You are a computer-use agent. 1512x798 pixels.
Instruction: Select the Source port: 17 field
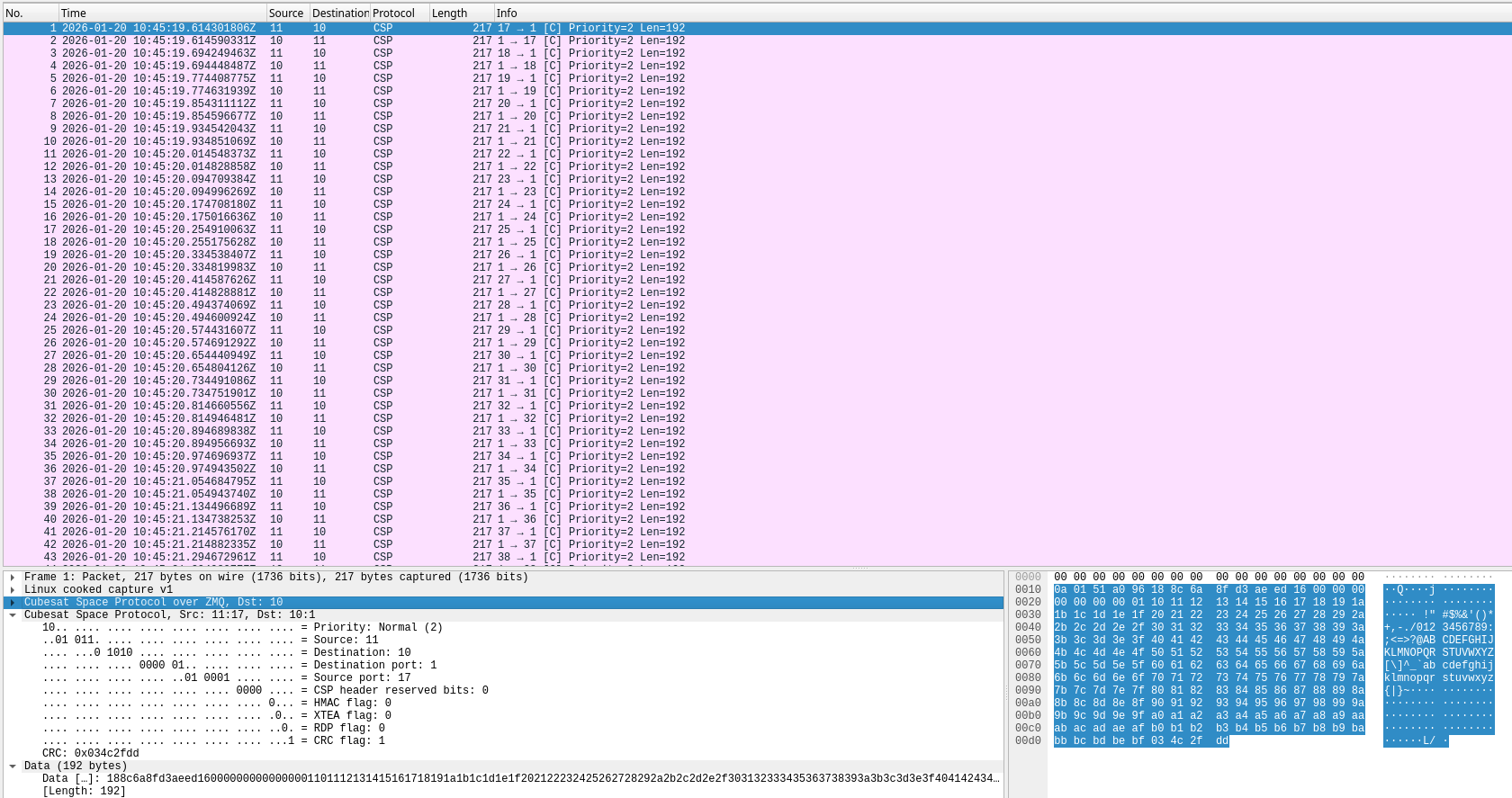(x=362, y=678)
